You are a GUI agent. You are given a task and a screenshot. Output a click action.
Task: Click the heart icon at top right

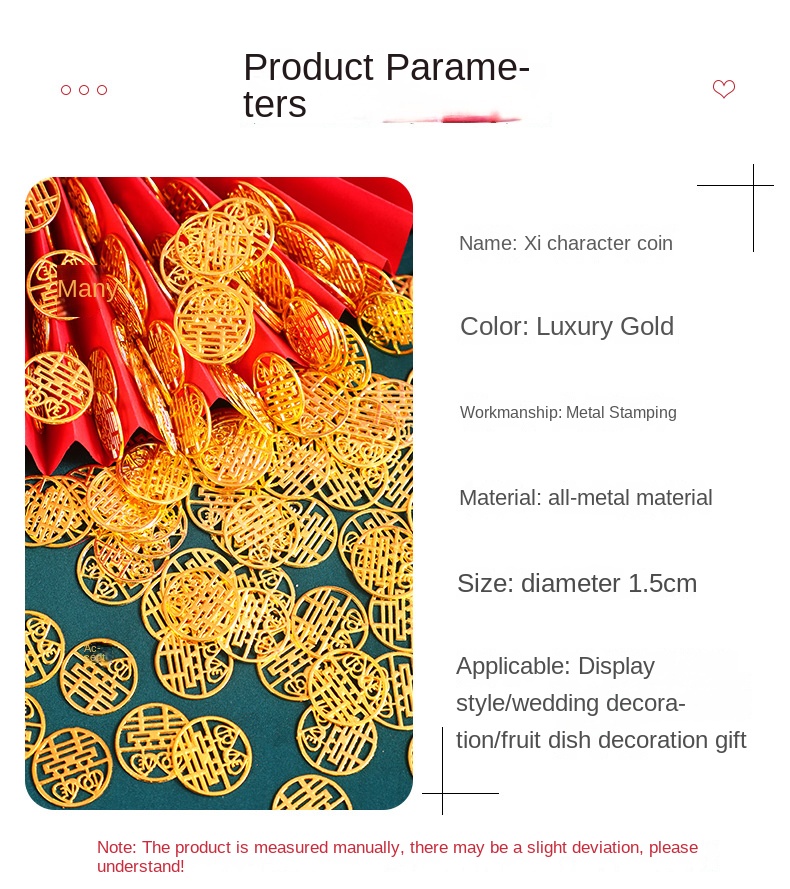pos(724,89)
